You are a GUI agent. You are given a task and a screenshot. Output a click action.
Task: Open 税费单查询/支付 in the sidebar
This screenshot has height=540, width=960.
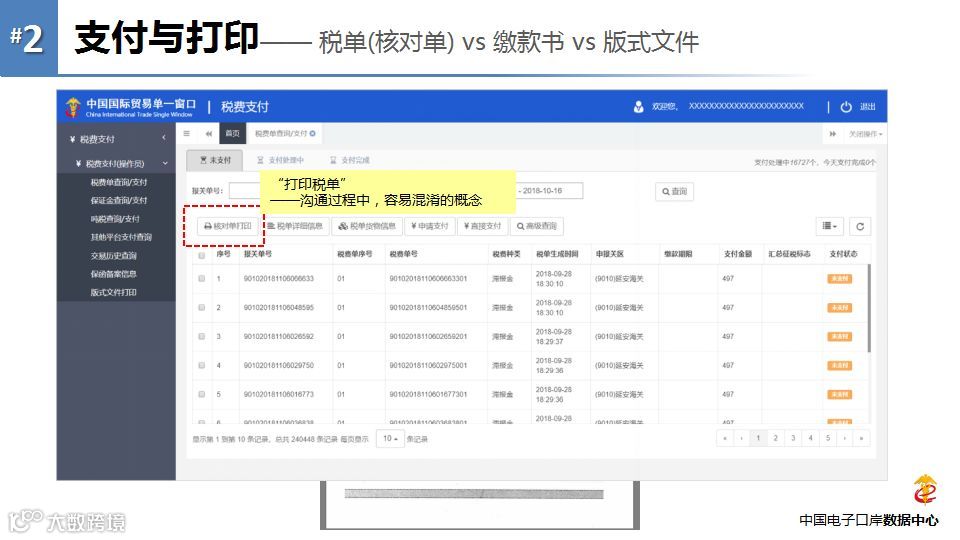(x=119, y=182)
